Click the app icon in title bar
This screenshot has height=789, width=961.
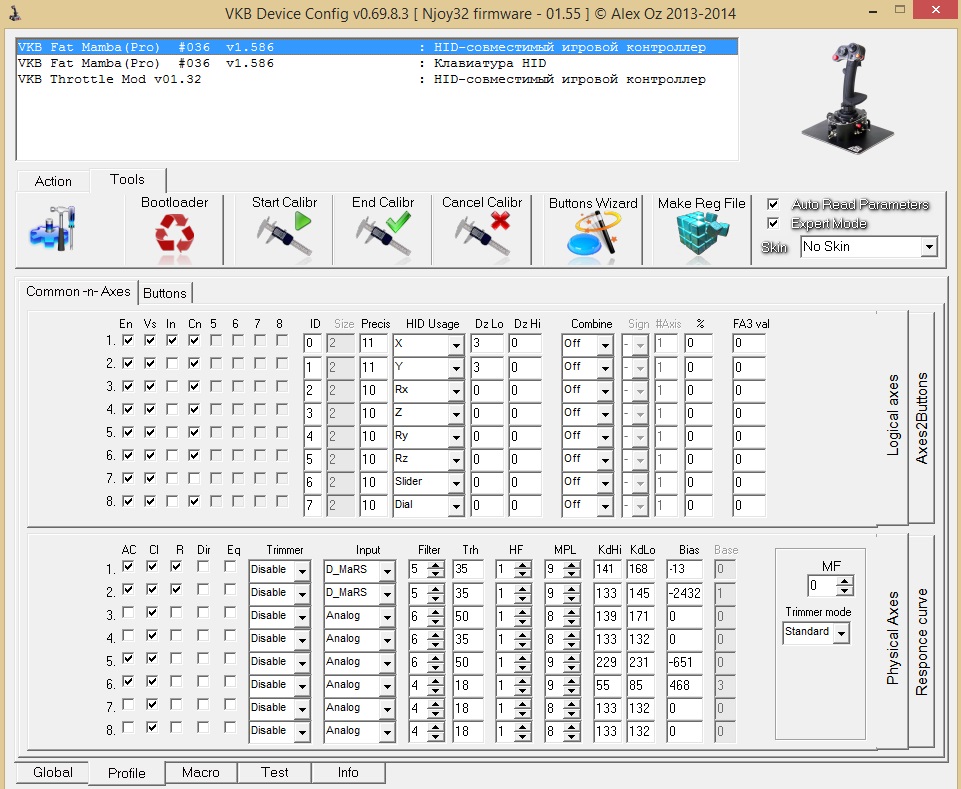[x=15, y=12]
